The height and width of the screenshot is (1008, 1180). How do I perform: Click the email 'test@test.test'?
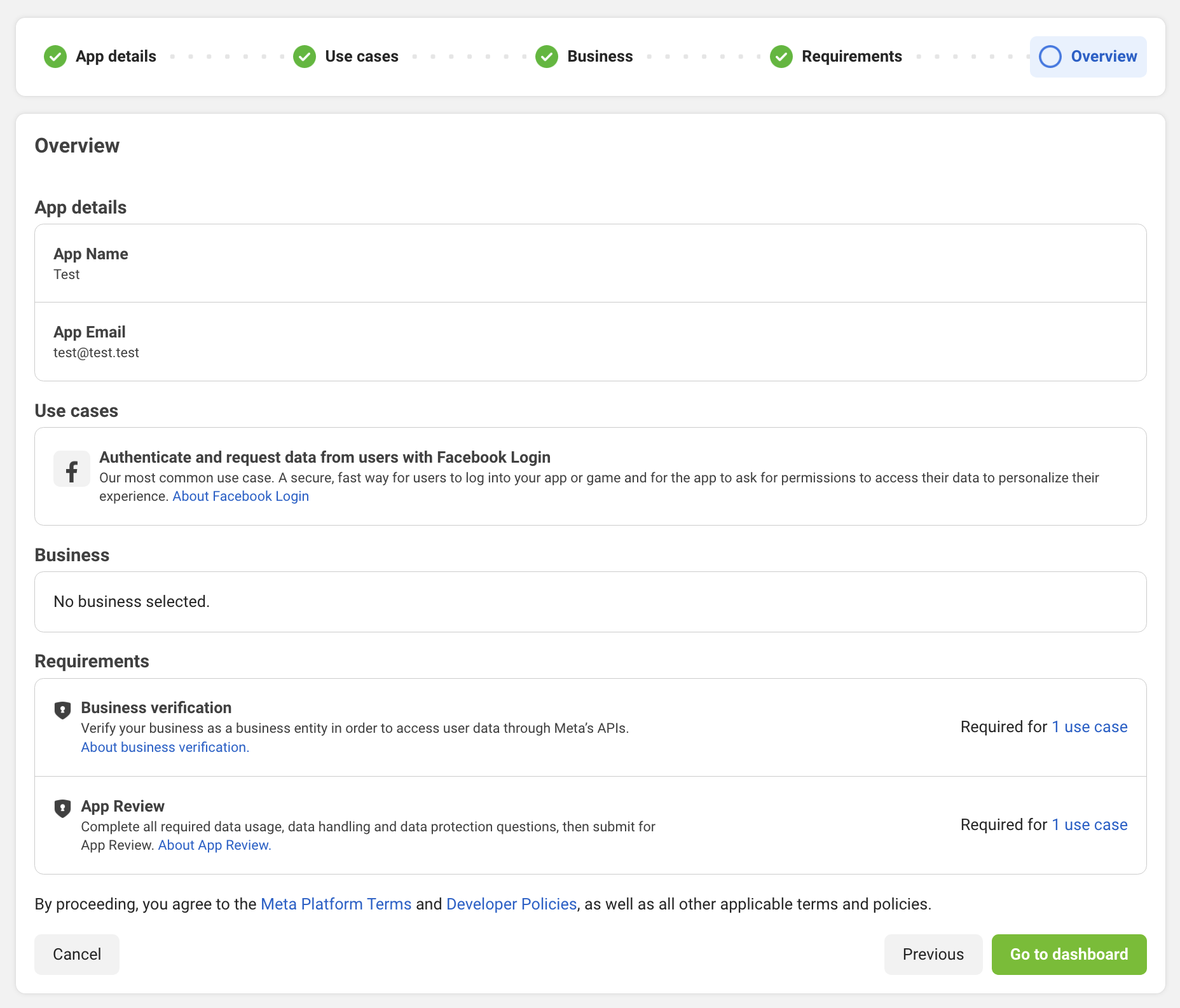[x=96, y=353]
